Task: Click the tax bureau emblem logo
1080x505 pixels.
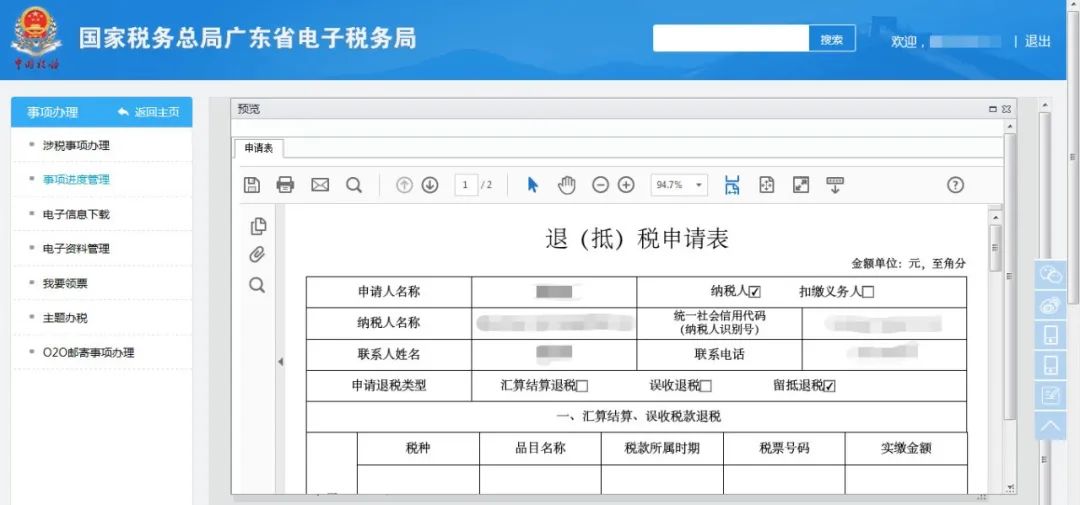Action: pyautogui.click(x=36, y=37)
